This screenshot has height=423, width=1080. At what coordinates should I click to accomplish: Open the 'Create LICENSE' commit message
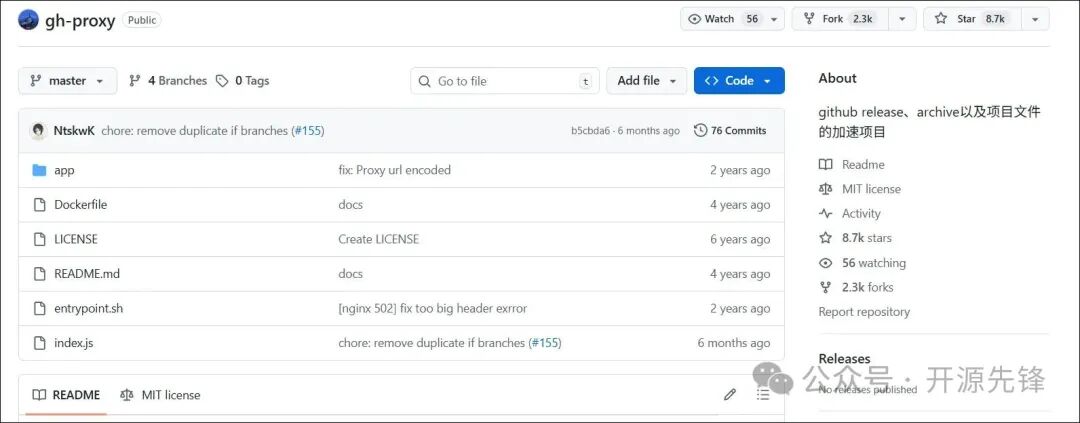(x=378, y=239)
